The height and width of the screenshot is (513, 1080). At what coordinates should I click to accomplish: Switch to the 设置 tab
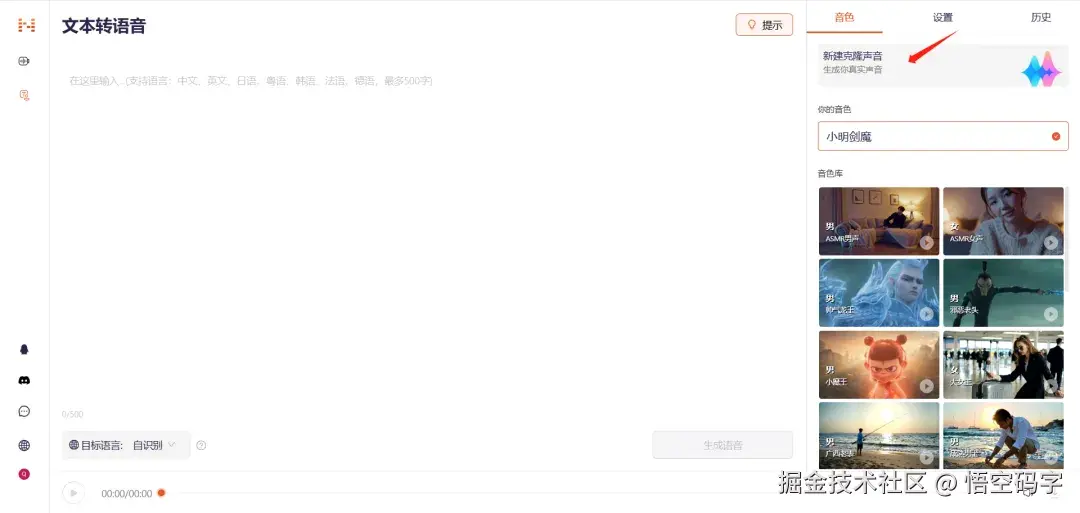point(943,18)
